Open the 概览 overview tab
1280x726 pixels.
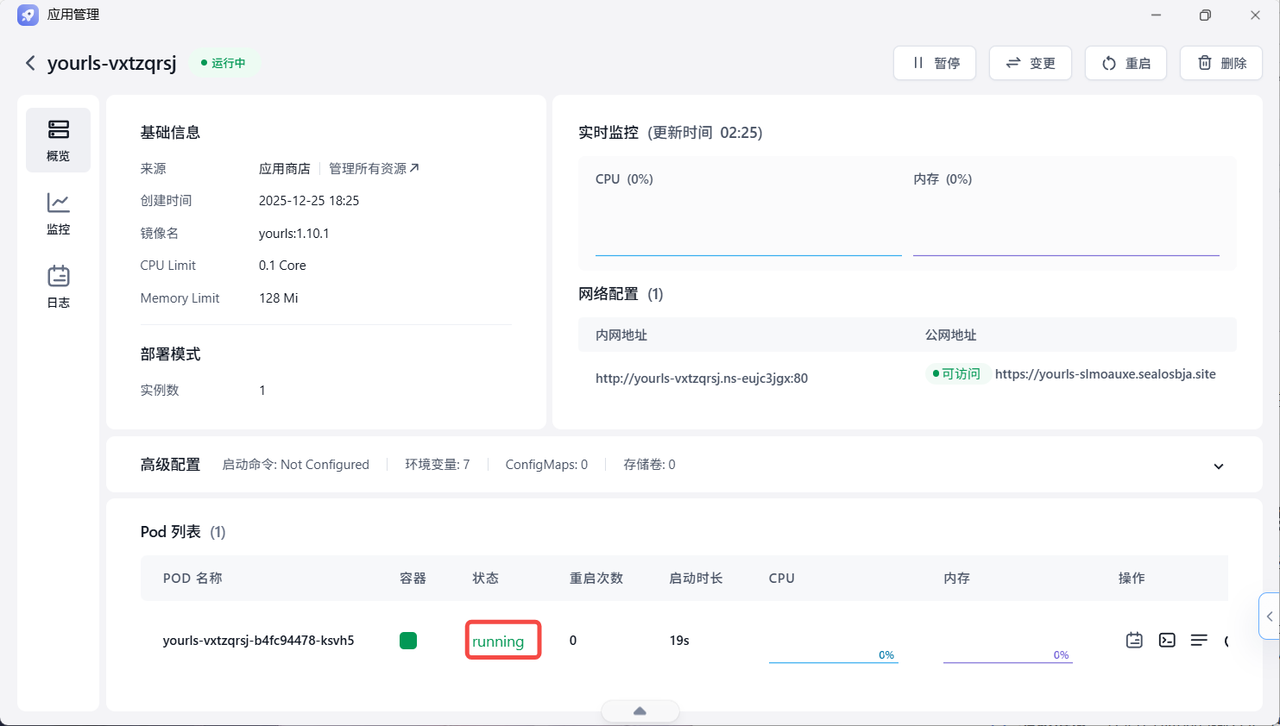pos(58,140)
